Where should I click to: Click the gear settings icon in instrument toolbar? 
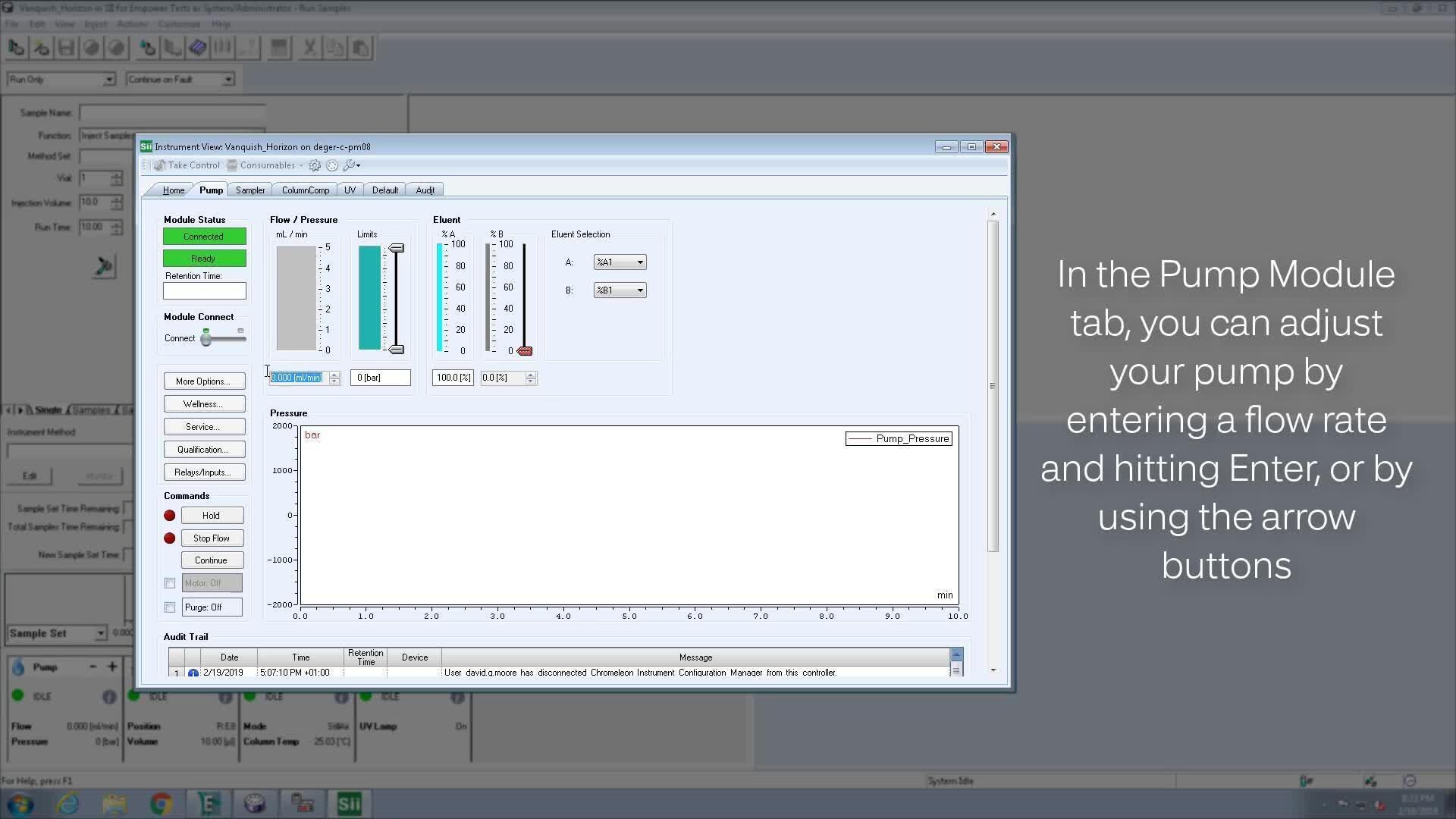tap(315, 165)
